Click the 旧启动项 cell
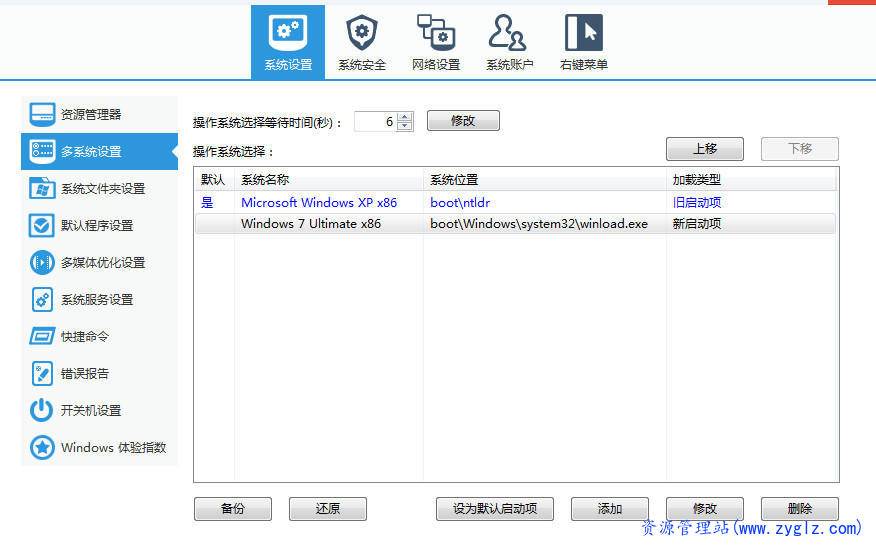 [697, 203]
